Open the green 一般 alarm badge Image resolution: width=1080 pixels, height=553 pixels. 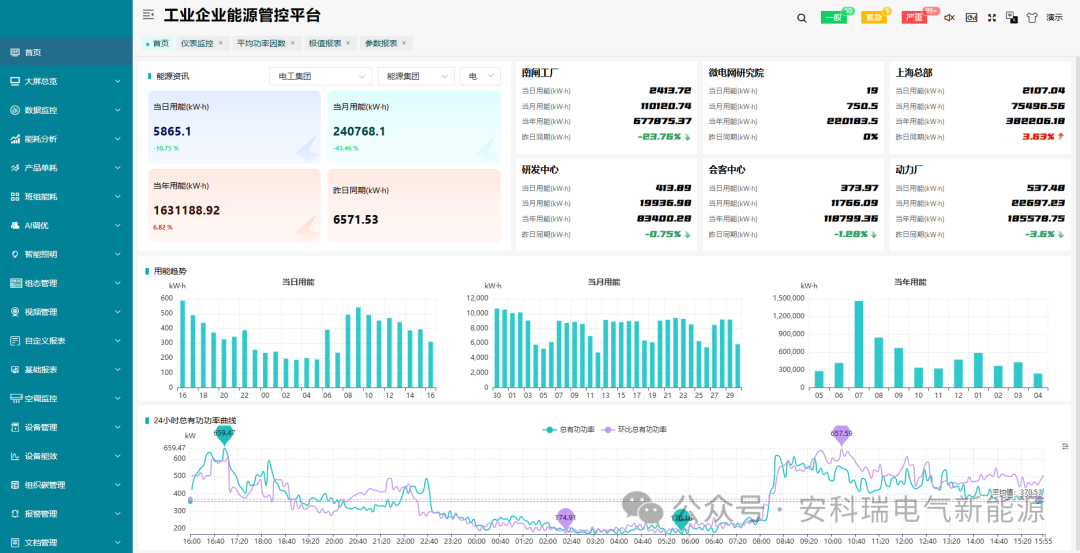pos(833,18)
